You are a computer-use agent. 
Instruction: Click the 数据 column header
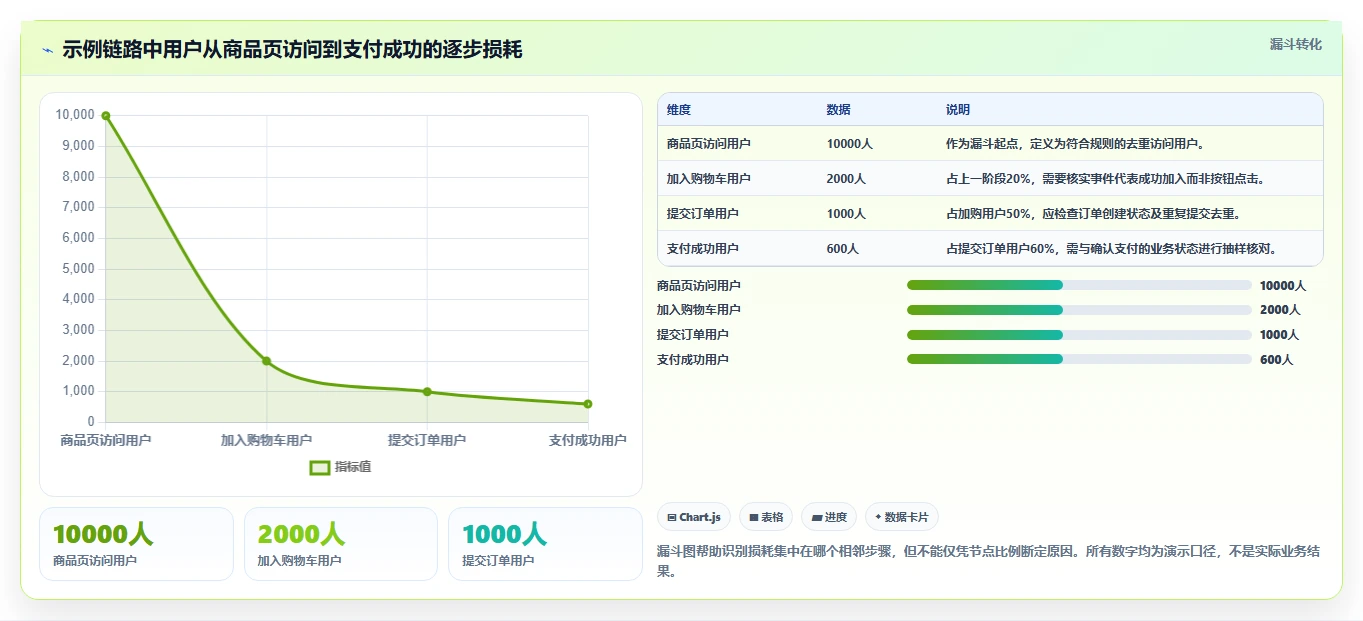coord(839,110)
